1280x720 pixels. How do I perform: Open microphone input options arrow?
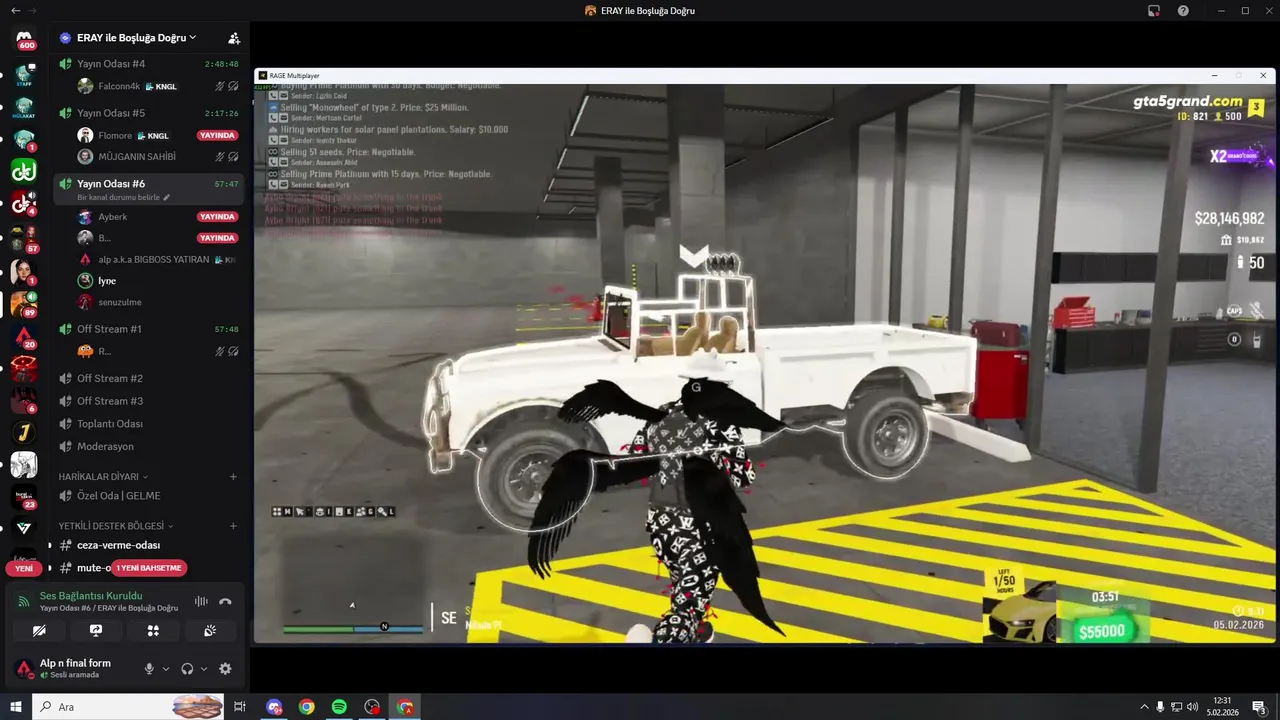pyautogui.click(x=166, y=669)
